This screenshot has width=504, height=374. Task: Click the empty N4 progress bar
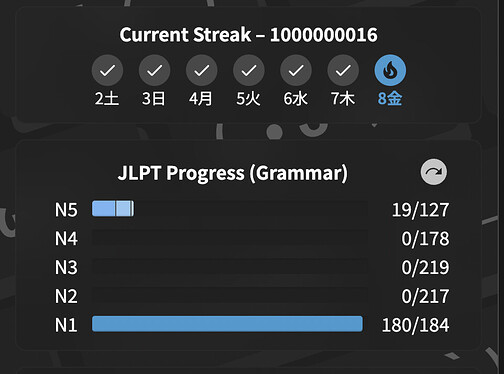[x=230, y=237]
